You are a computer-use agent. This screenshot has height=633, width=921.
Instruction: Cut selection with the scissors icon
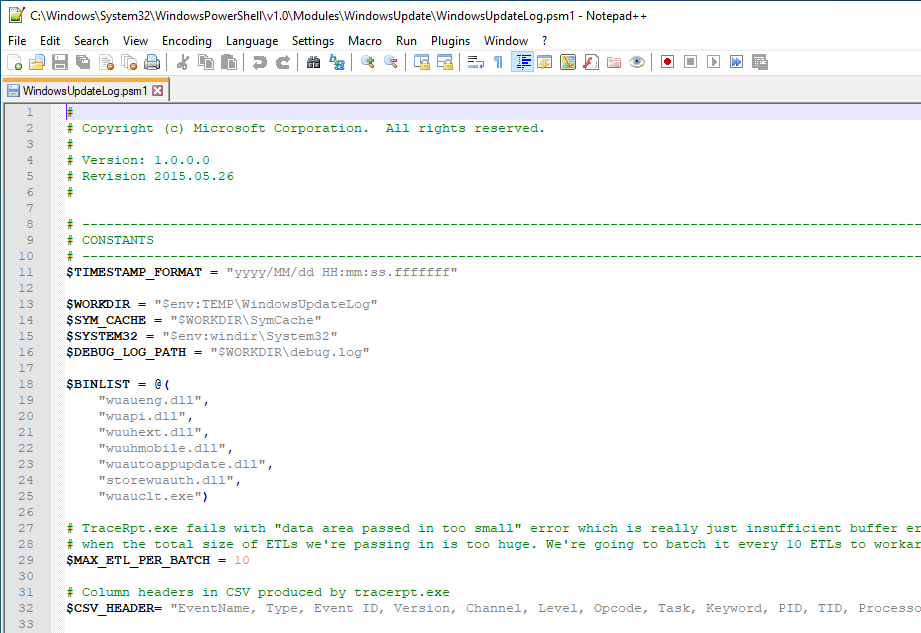[183, 62]
